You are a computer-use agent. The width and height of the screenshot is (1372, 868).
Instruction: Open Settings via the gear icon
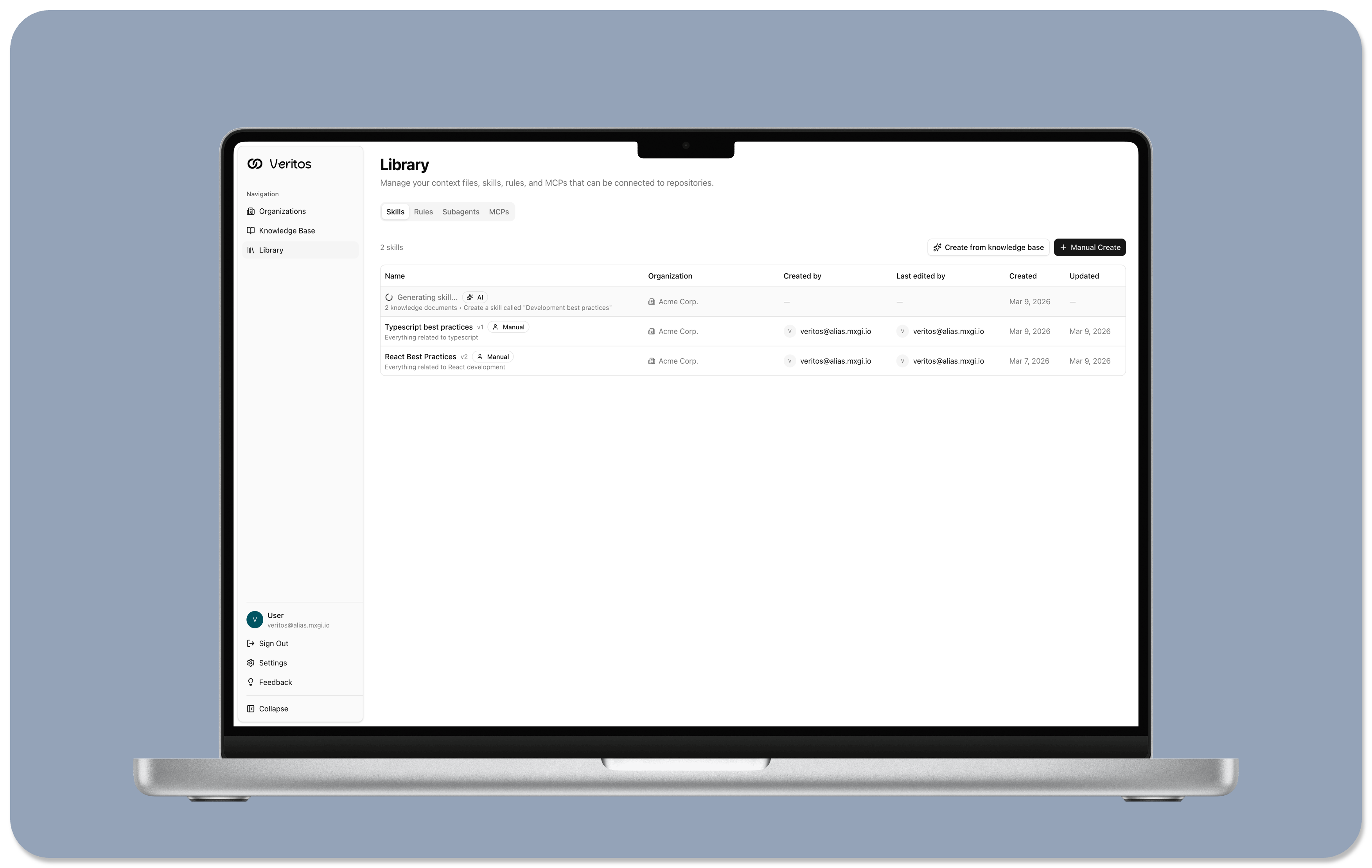251,663
